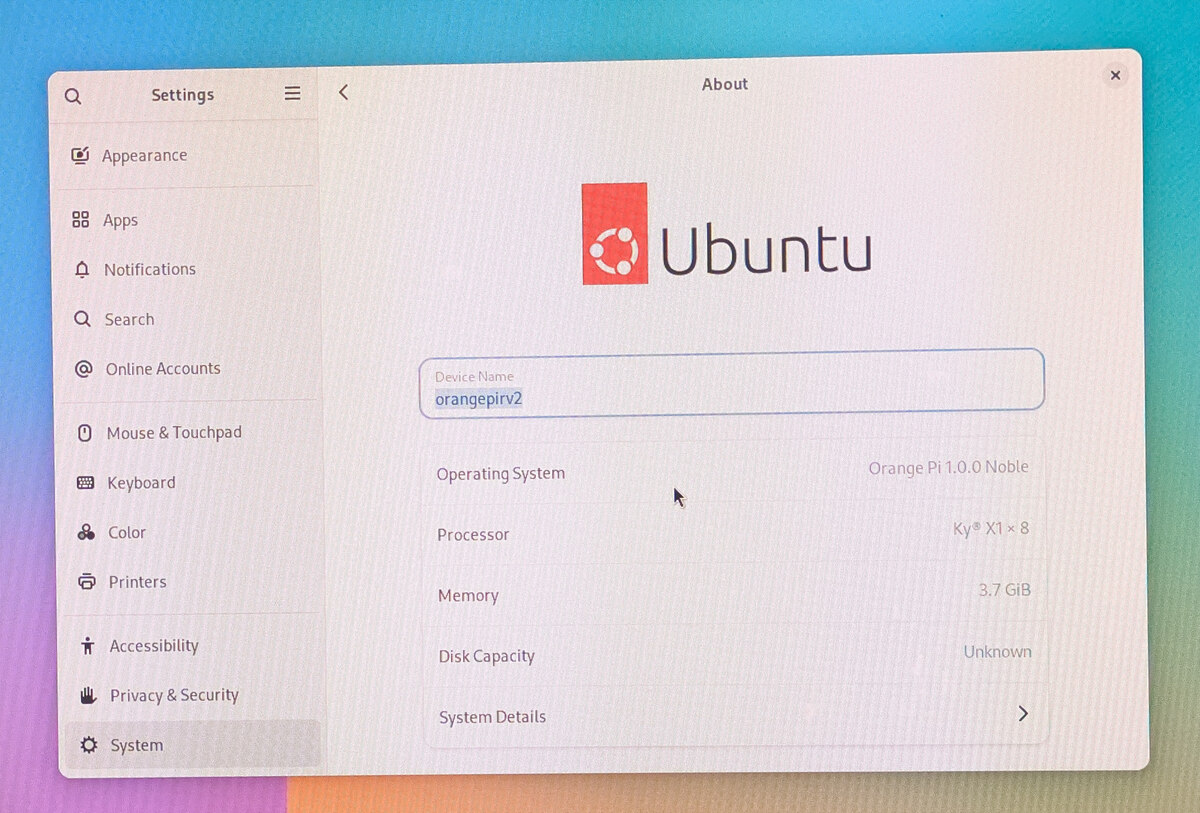Click the Ubuntu logo image

pyautogui.click(x=727, y=235)
